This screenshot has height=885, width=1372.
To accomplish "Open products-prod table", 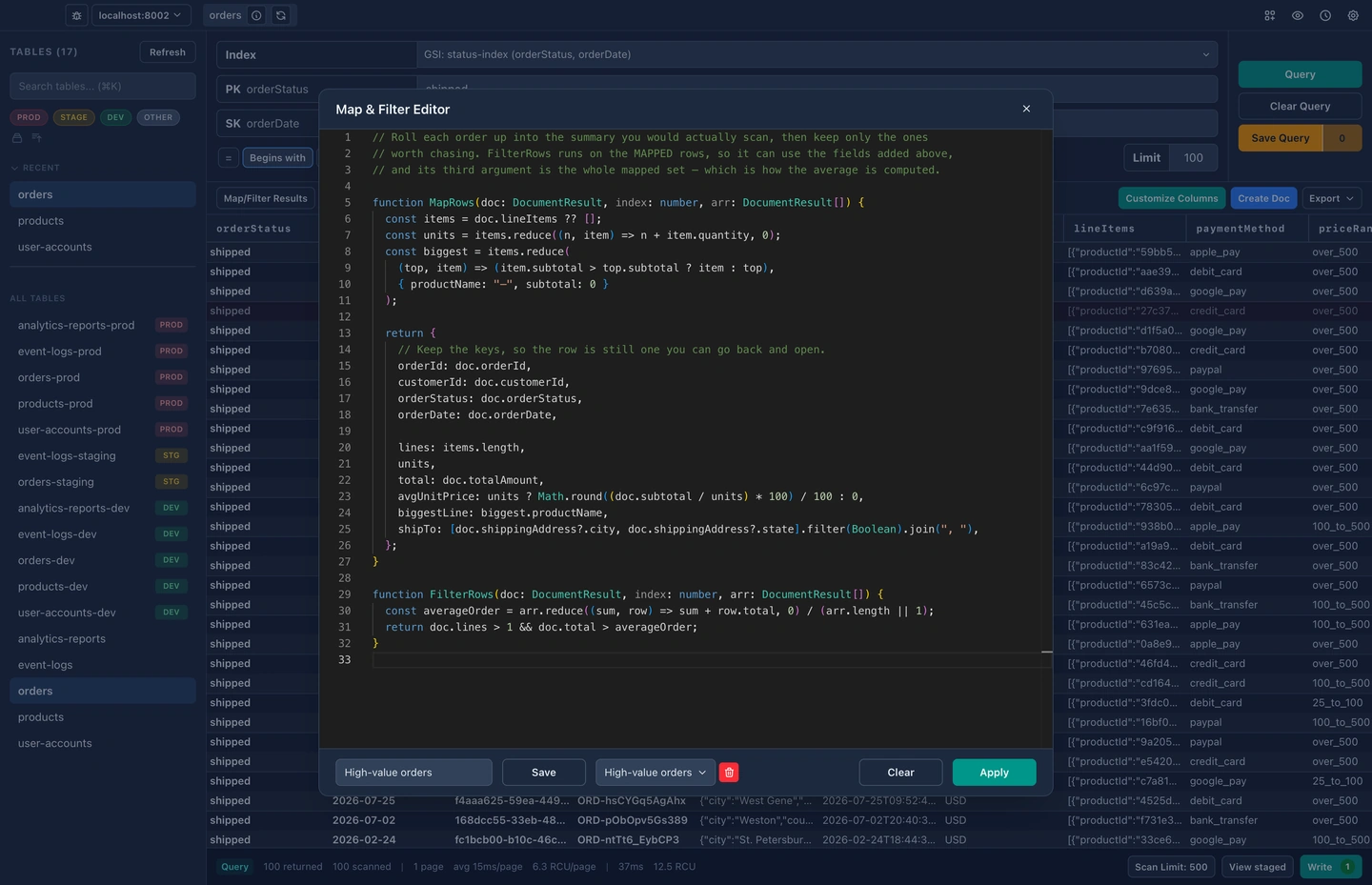I will click(x=102, y=404).
